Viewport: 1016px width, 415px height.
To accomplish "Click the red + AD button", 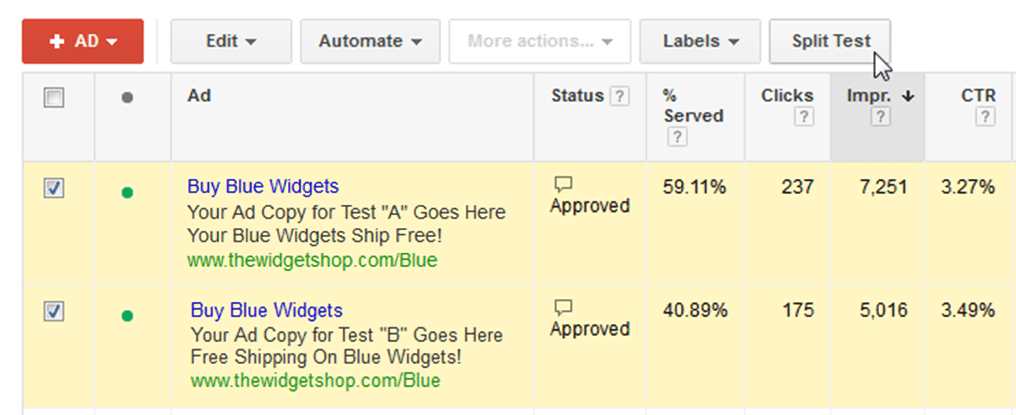I will (x=83, y=42).
